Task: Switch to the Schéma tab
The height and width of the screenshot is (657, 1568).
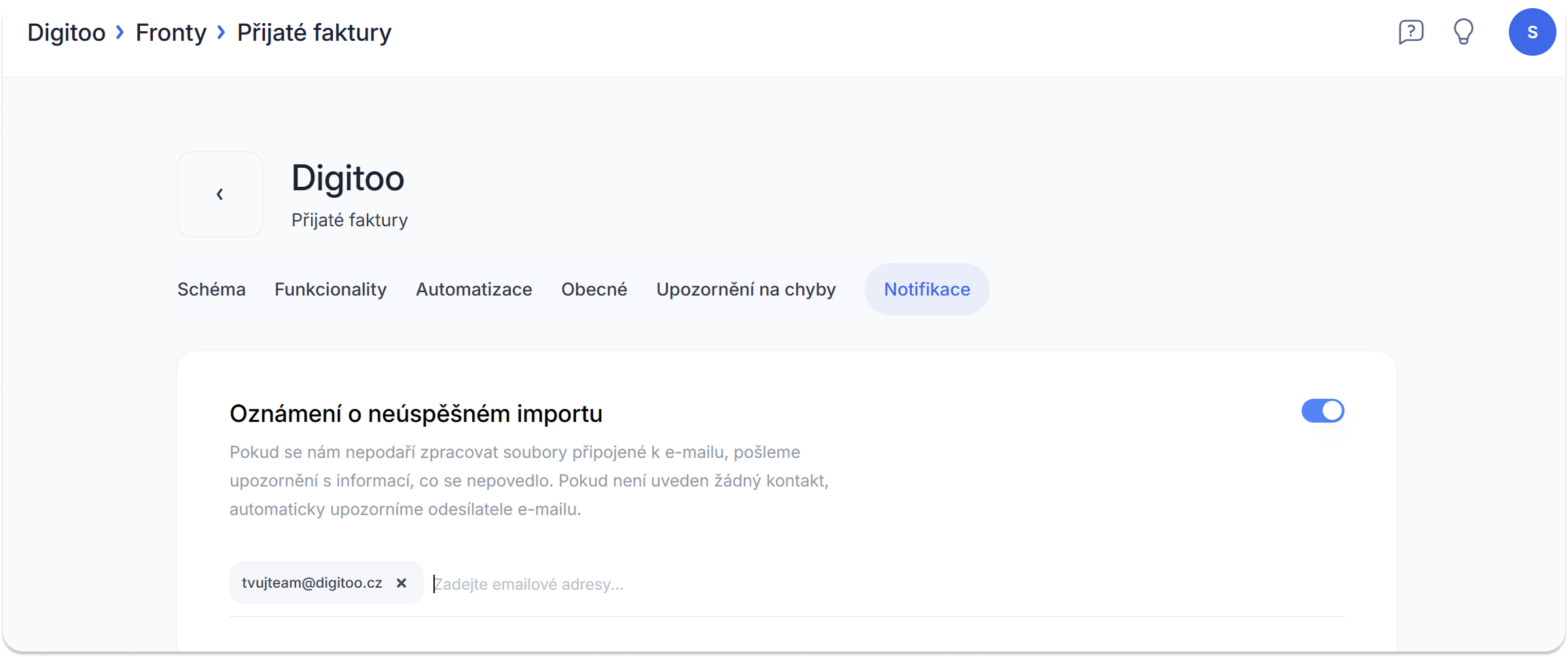Action: click(211, 289)
